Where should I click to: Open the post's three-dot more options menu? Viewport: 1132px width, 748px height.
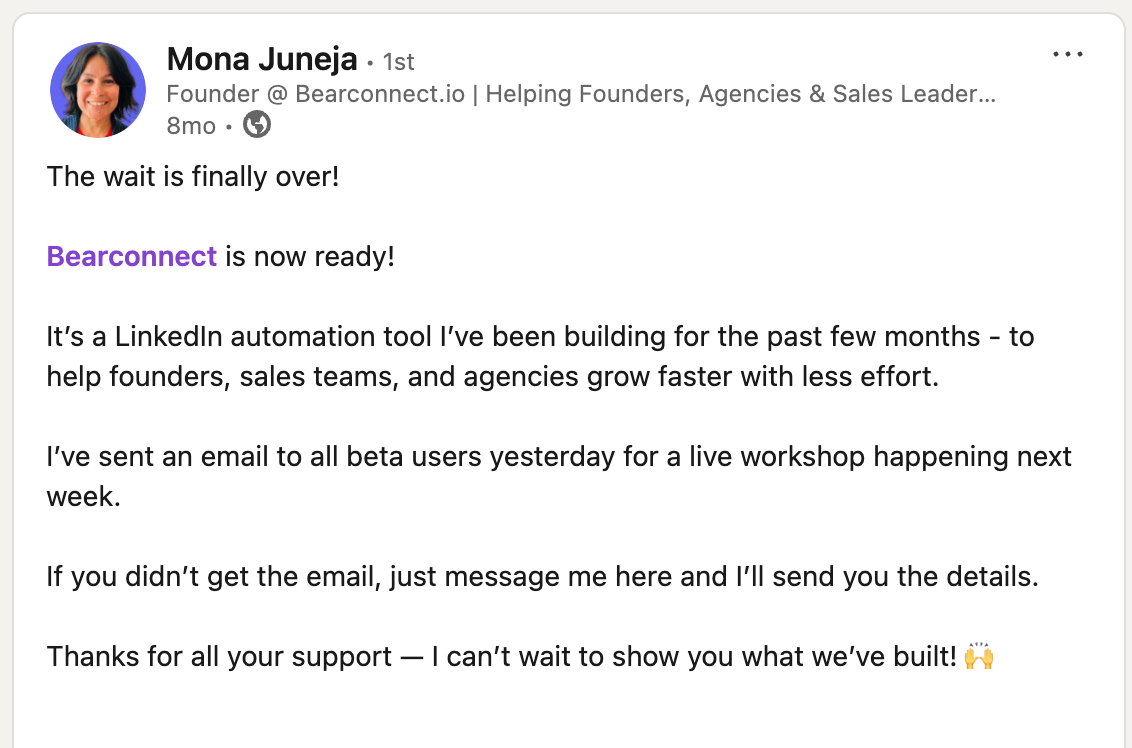[1068, 54]
